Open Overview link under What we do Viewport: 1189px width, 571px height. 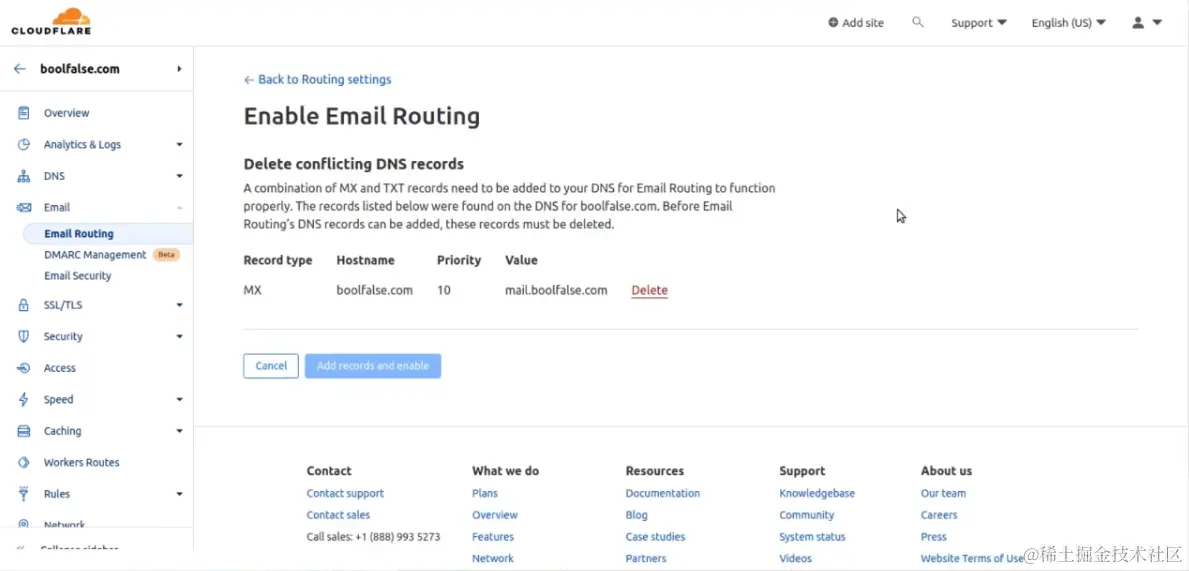tap(494, 515)
